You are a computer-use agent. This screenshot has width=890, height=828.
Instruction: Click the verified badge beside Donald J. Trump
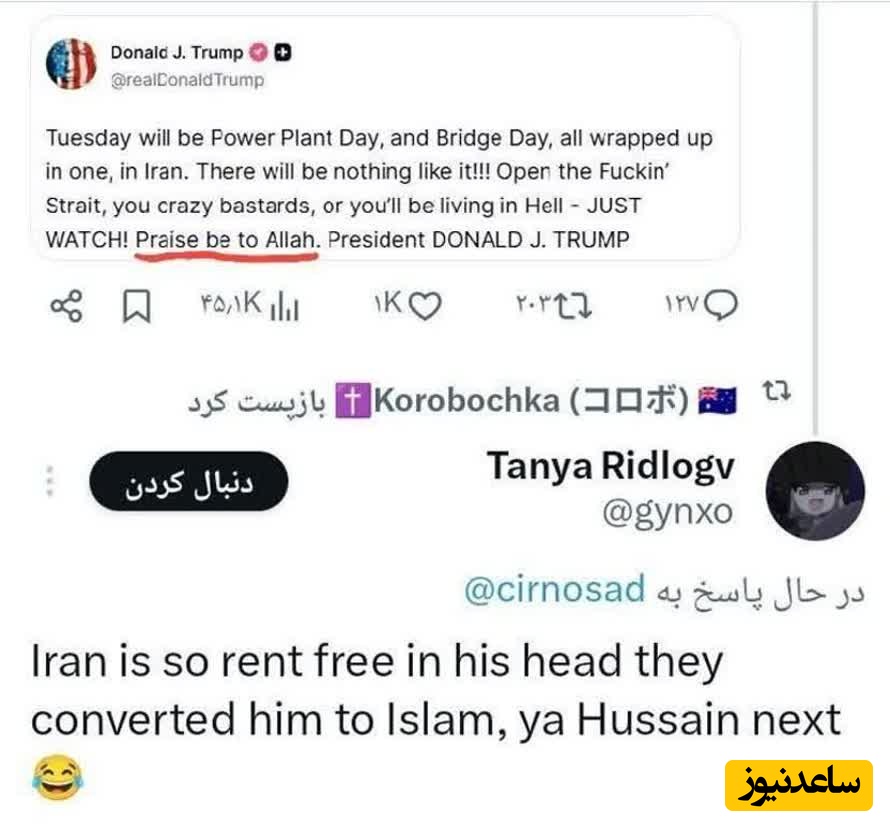[258, 52]
